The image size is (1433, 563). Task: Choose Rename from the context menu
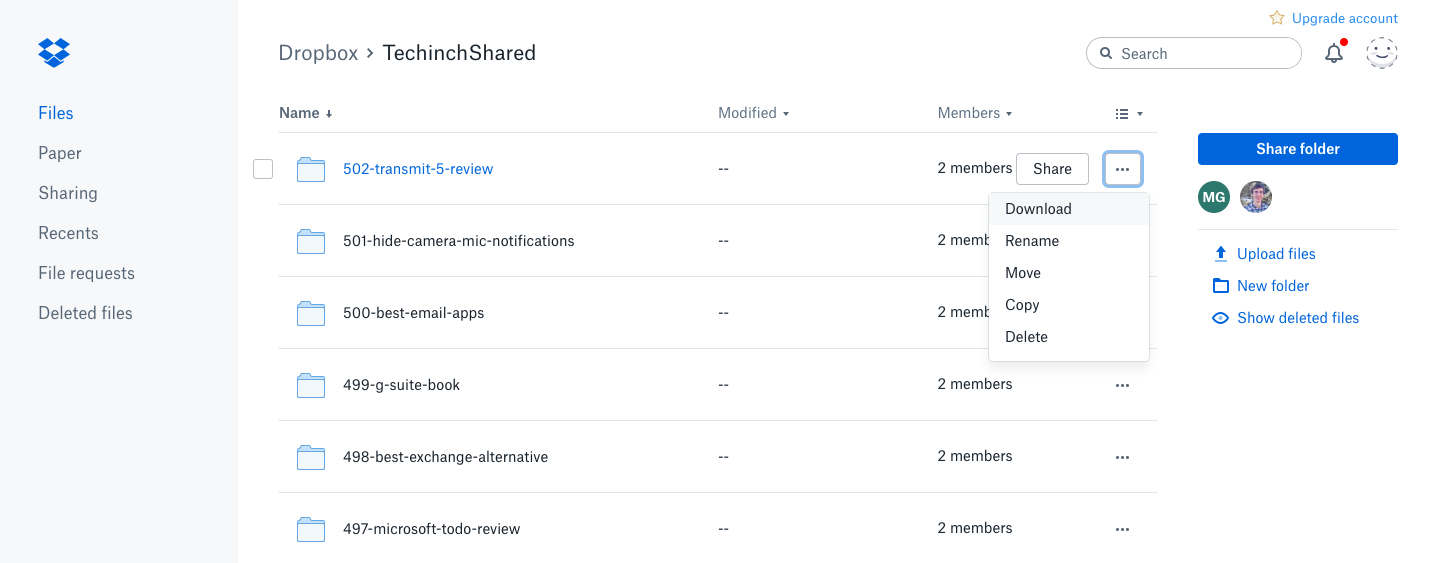1069,241
